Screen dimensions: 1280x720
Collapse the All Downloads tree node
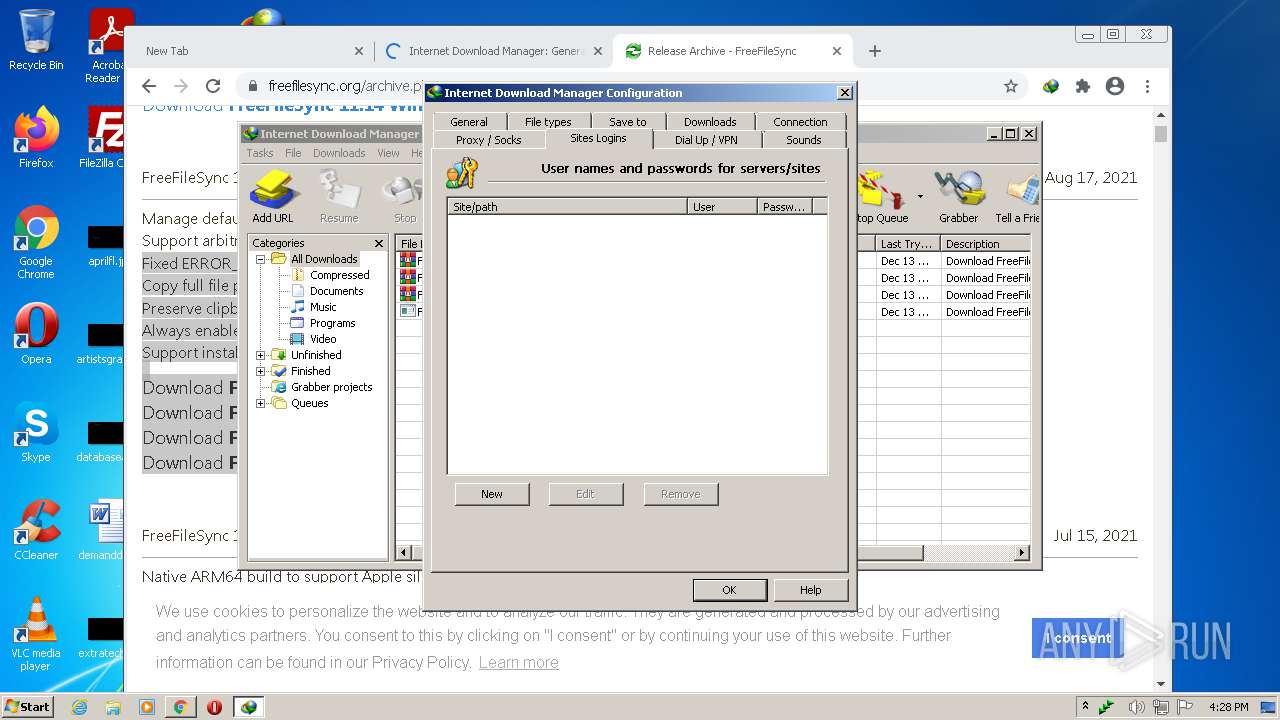click(261, 259)
